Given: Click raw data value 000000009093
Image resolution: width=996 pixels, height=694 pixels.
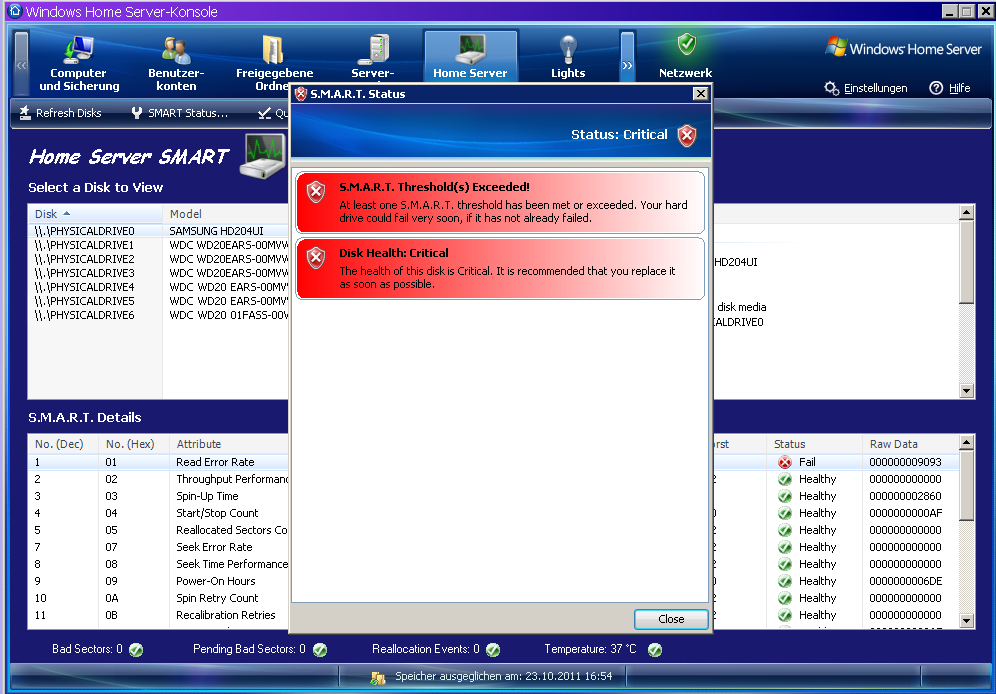Looking at the screenshot, I should [905, 462].
